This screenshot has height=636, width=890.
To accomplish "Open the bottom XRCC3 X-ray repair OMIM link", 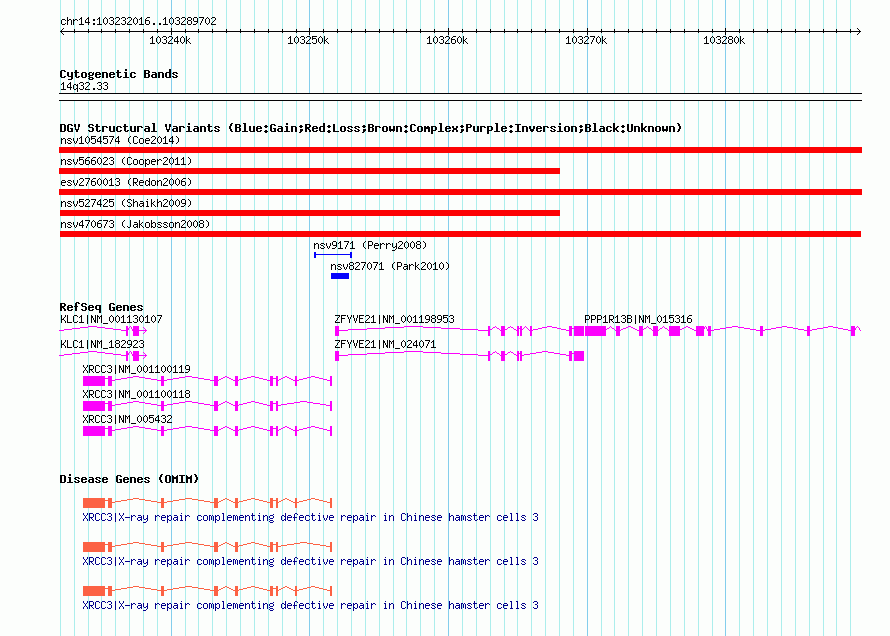I will (x=310, y=605).
